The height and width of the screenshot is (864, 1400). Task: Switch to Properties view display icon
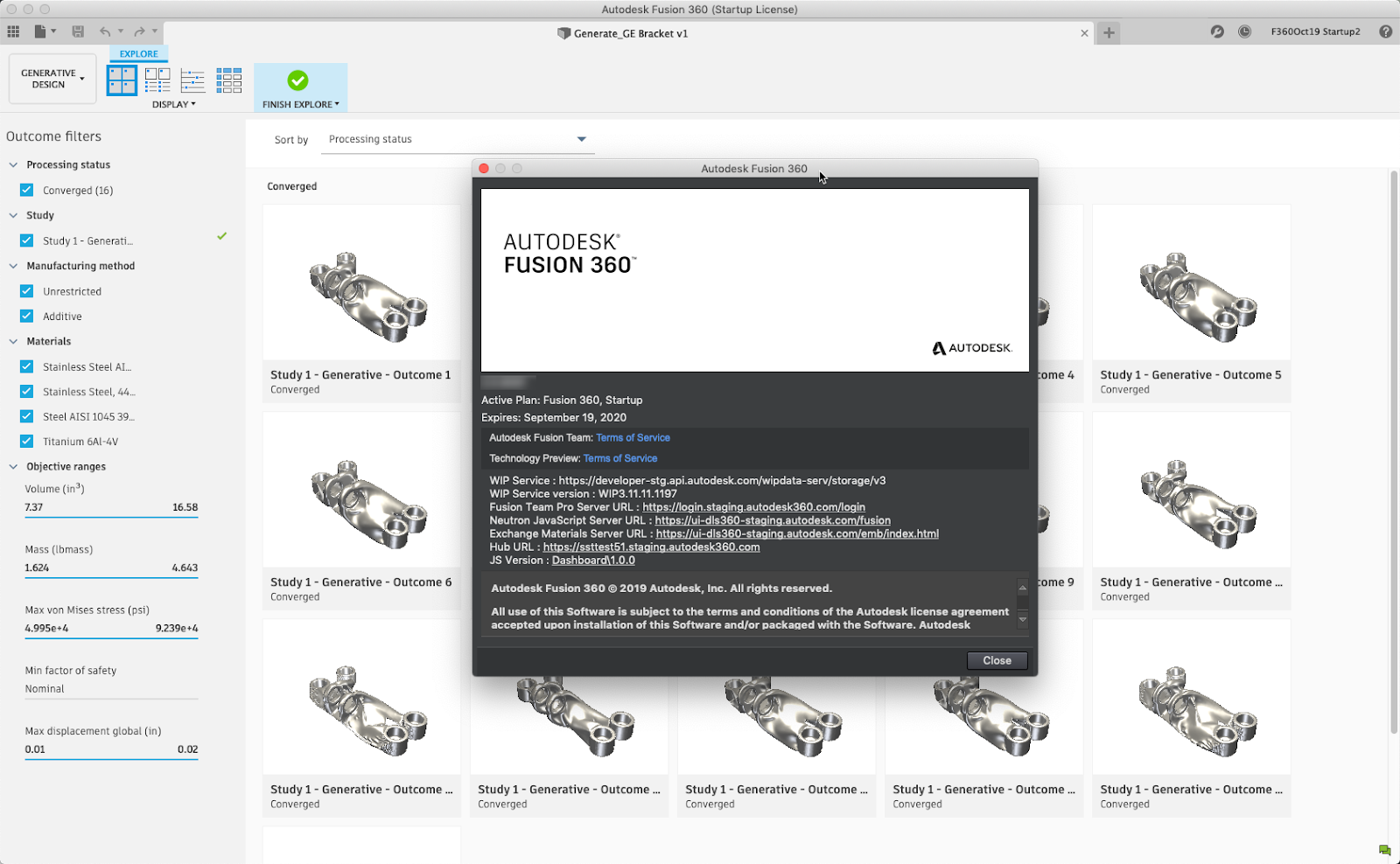click(x=157, y=80)
